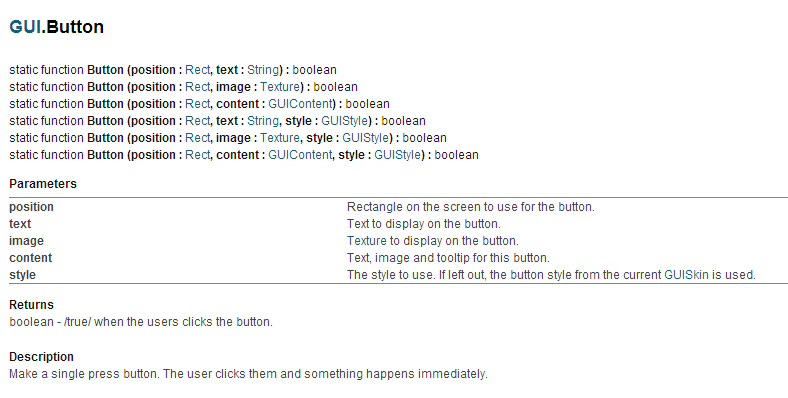Click Rect in the image and style overload

tap(198, 138)
